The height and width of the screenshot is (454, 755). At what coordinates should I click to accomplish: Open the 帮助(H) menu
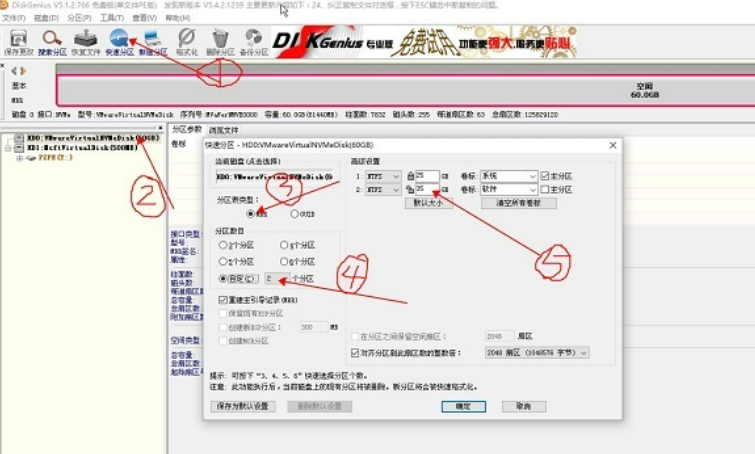point(178,18)
